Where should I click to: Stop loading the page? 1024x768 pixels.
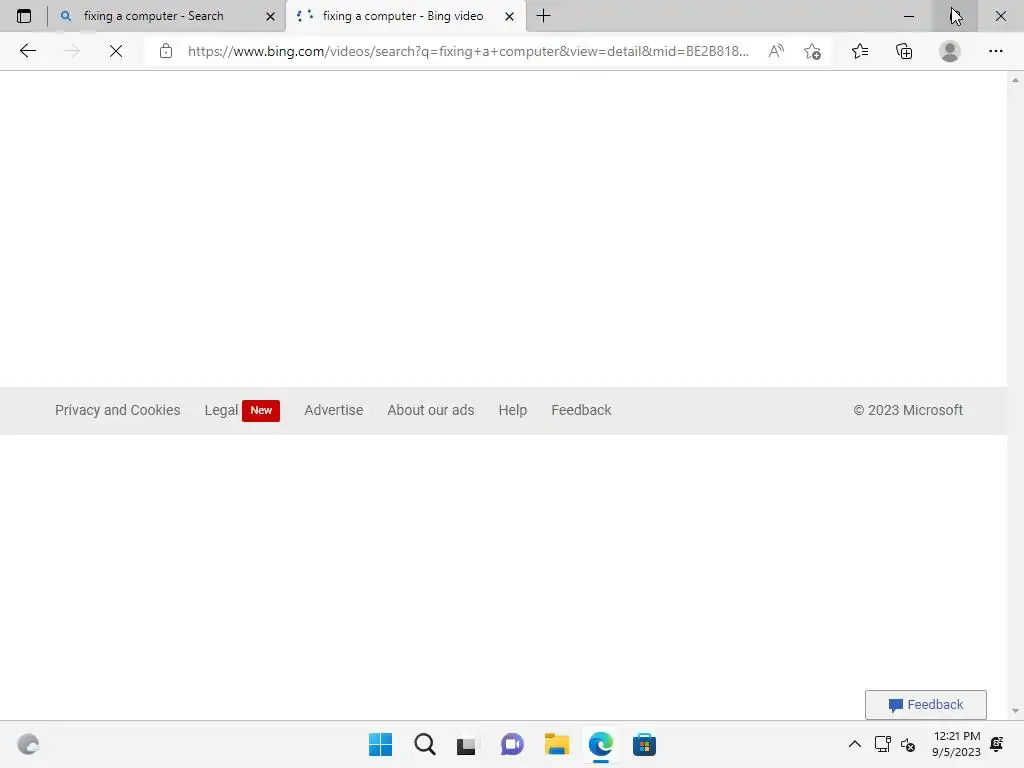(116, 51)
